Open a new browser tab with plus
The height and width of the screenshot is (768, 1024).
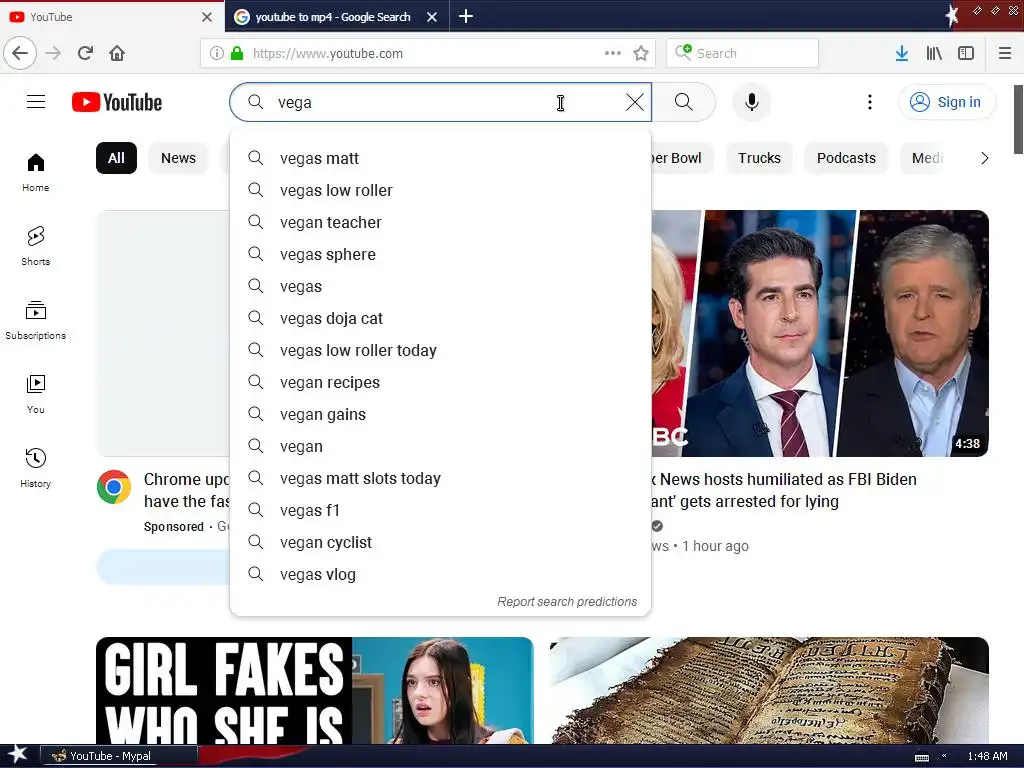466,16
